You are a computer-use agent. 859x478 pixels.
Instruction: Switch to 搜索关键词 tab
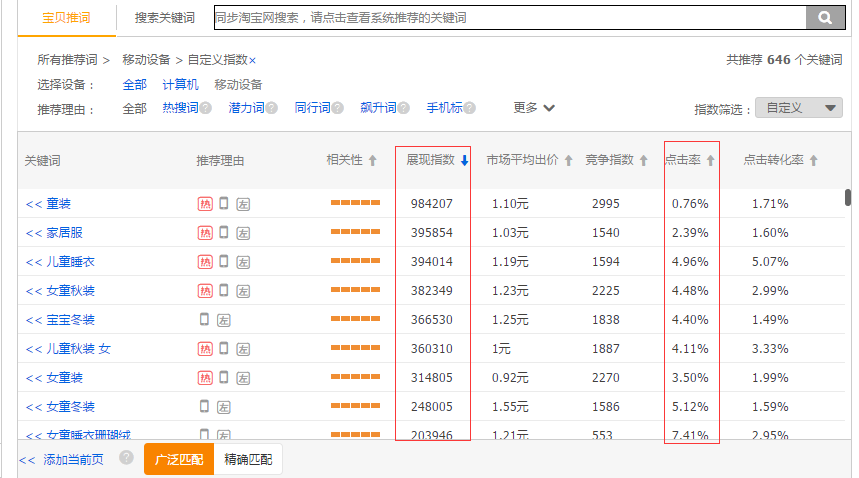point(165,18)
